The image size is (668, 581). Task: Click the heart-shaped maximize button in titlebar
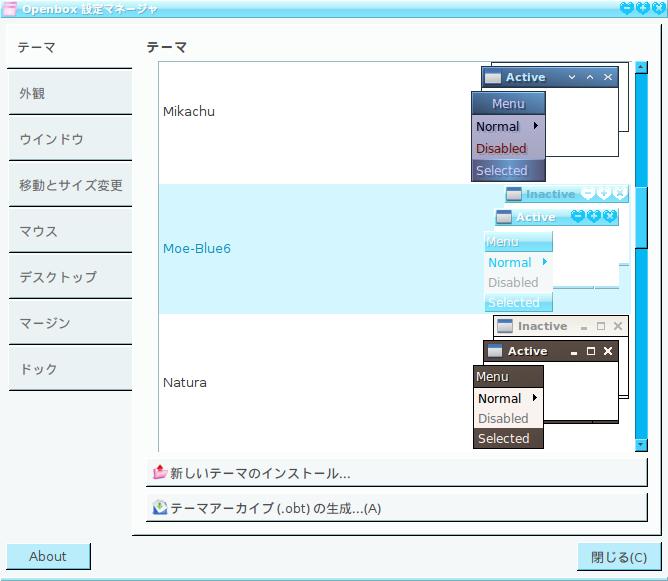click(x=643, y=8)
